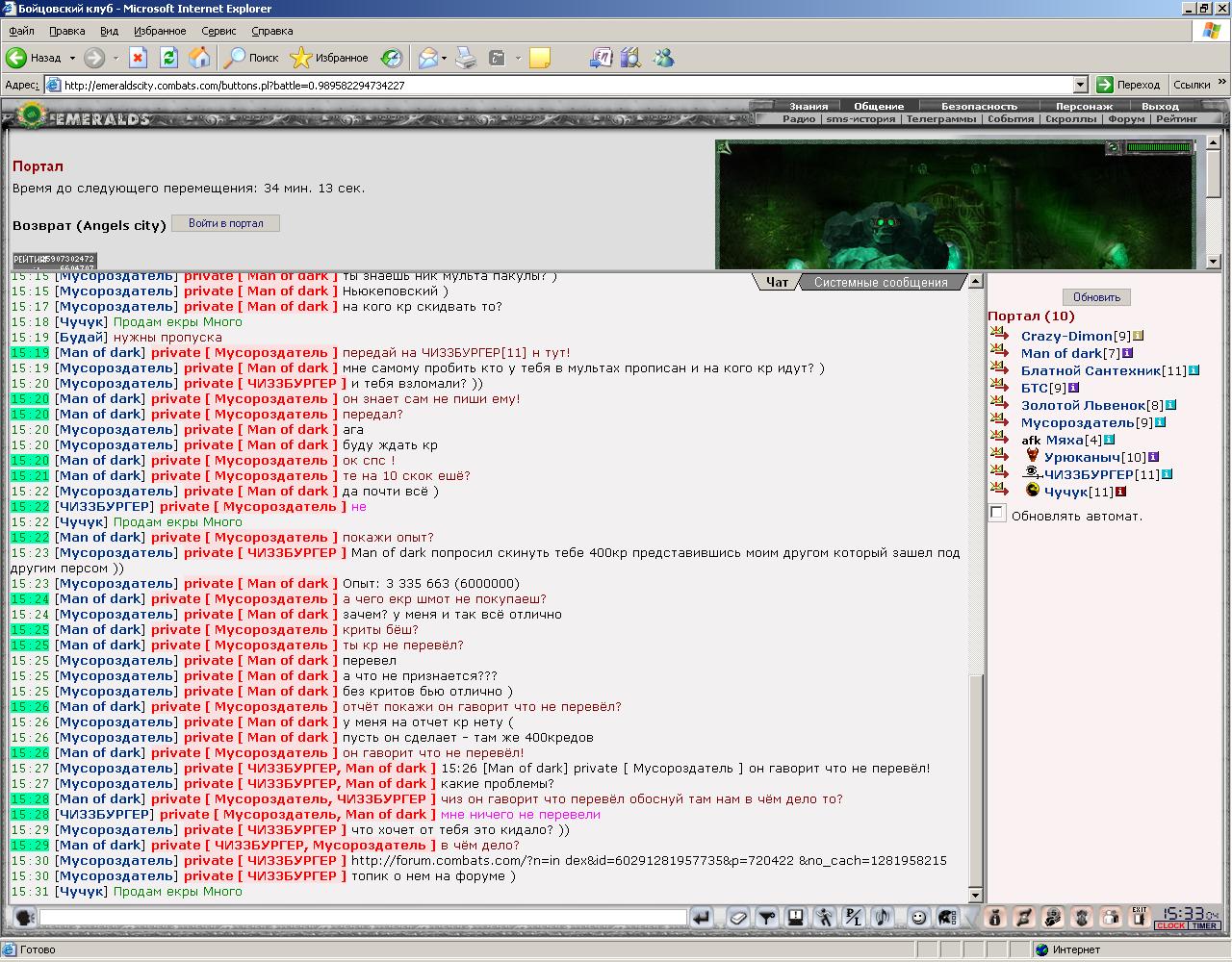
Task: Stop page loading with the red X icon
Action: (139, 58)
